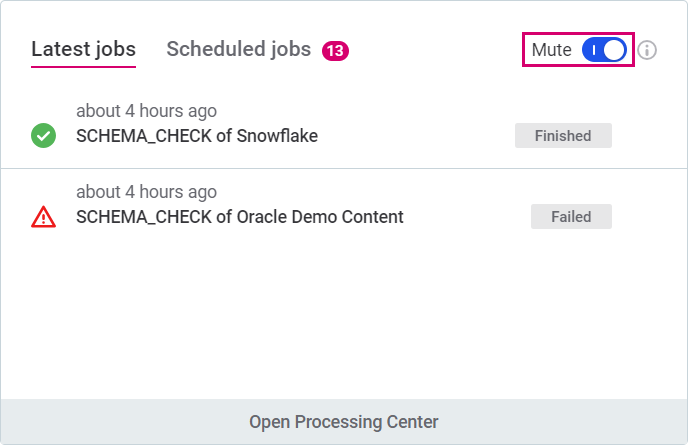The image size is (688, 445).
Task: Click the Finished status badge
Action: click(x=563, y=136)
